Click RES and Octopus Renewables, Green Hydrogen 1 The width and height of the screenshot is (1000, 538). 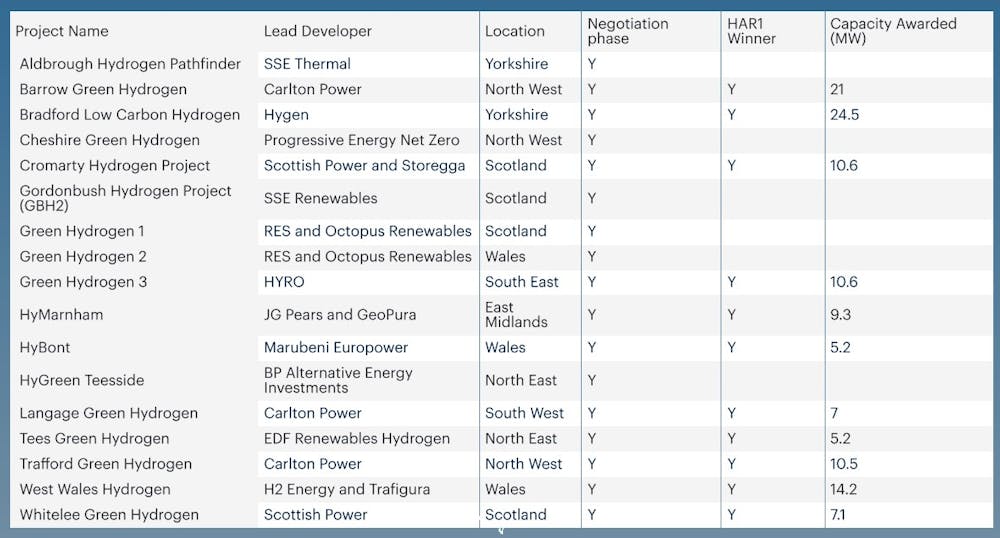[368, 231]
